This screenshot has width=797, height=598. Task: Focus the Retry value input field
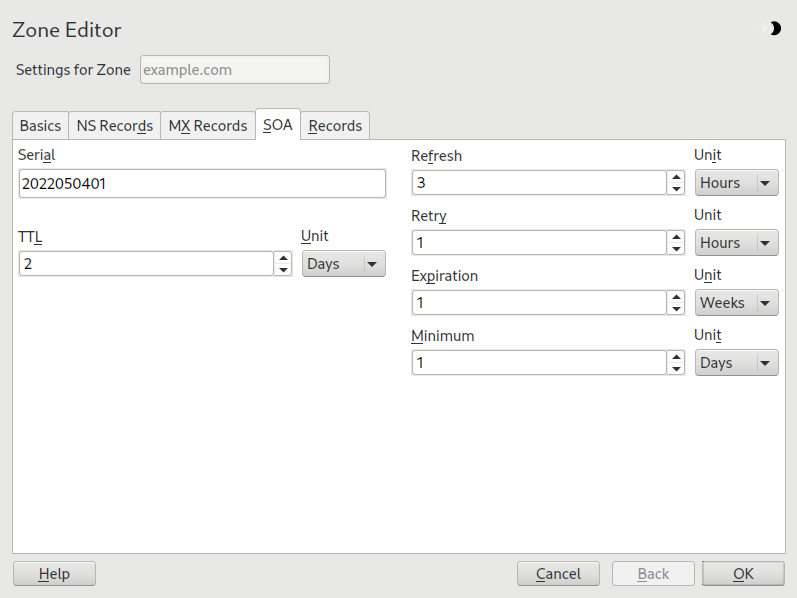[539, 243]
